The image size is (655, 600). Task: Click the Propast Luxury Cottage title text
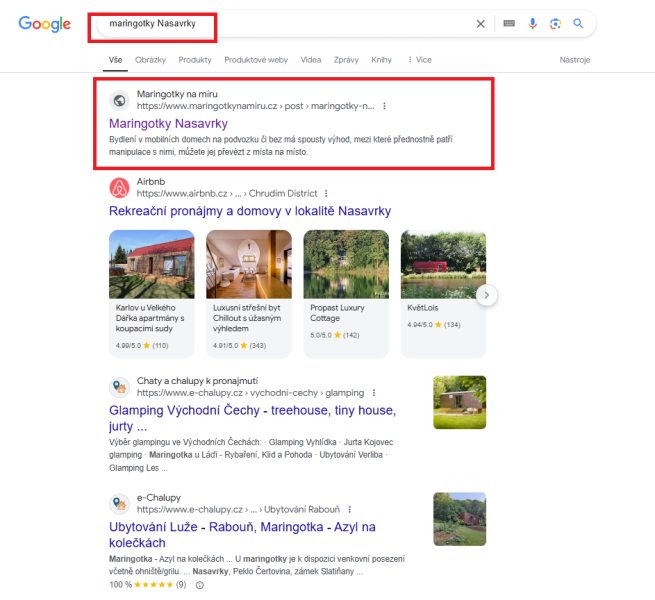[337, 313]
